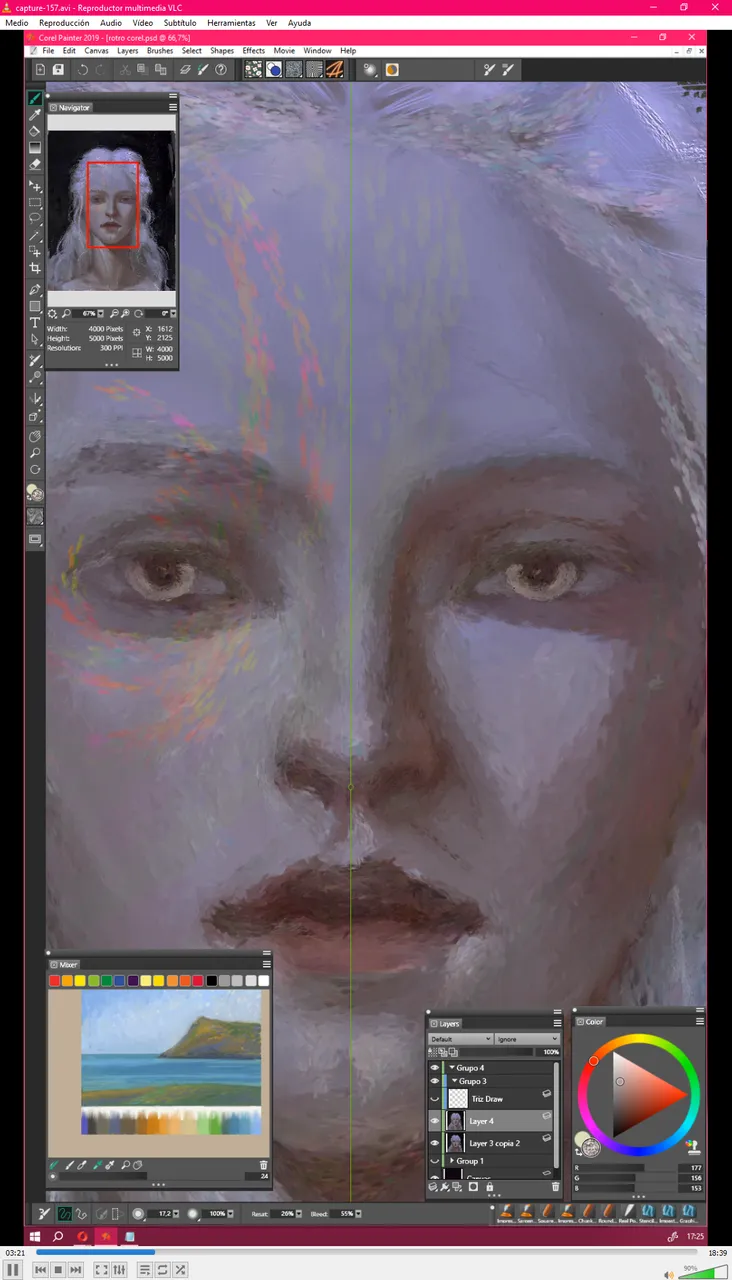
Task: Click the Undo icon
Action: click(x=82, y=70)
